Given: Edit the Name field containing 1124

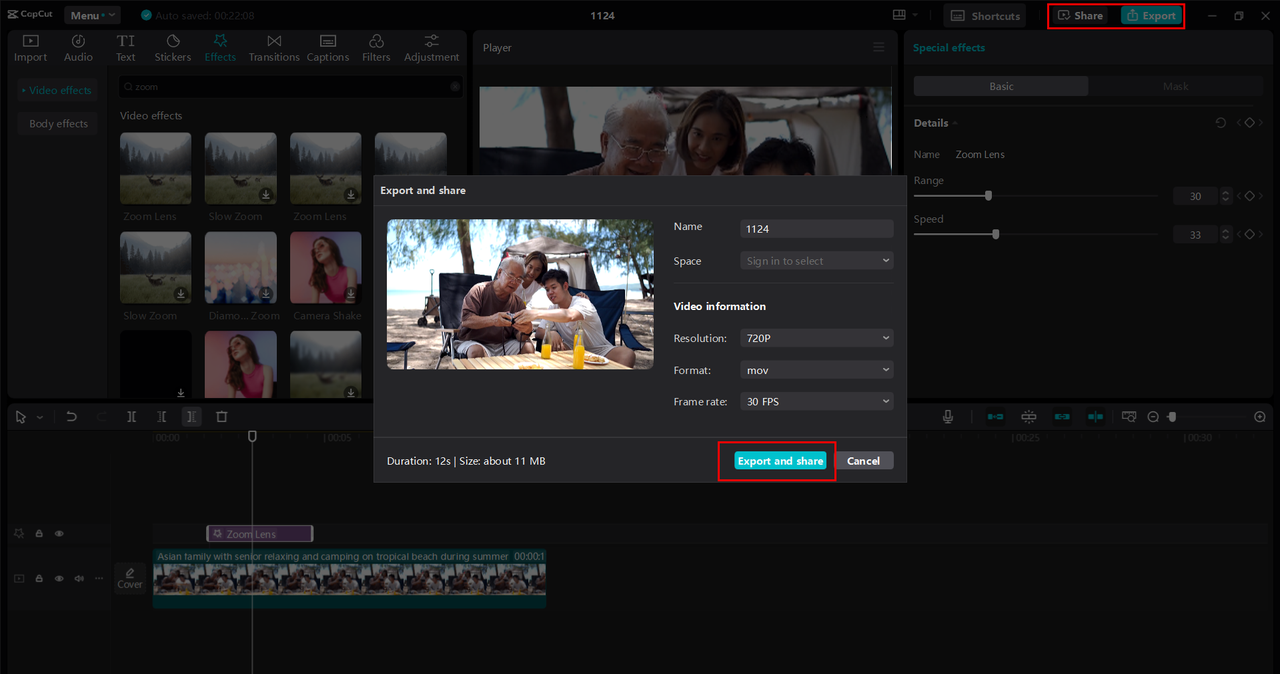Looking at the screenshot, I should click(x=816, y=229).
